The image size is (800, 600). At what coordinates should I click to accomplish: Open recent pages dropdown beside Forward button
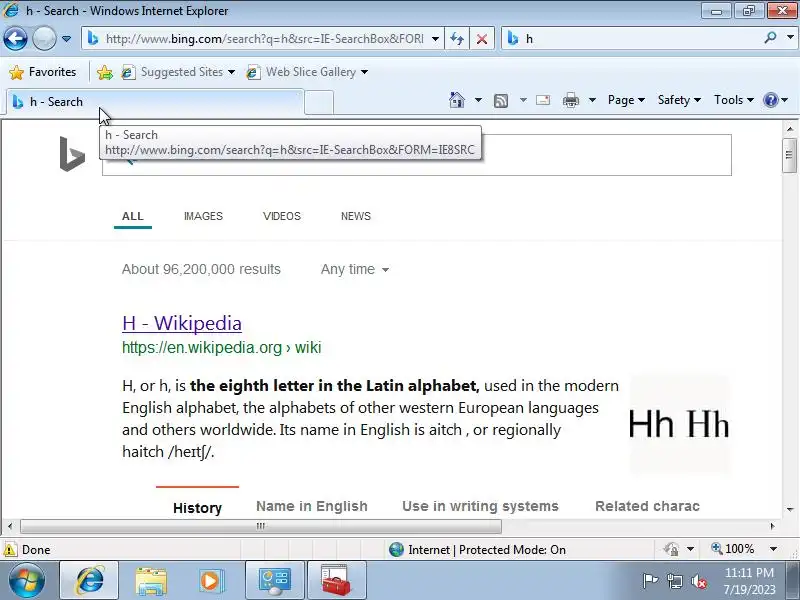pyautogui.click(x=66, y=39)
